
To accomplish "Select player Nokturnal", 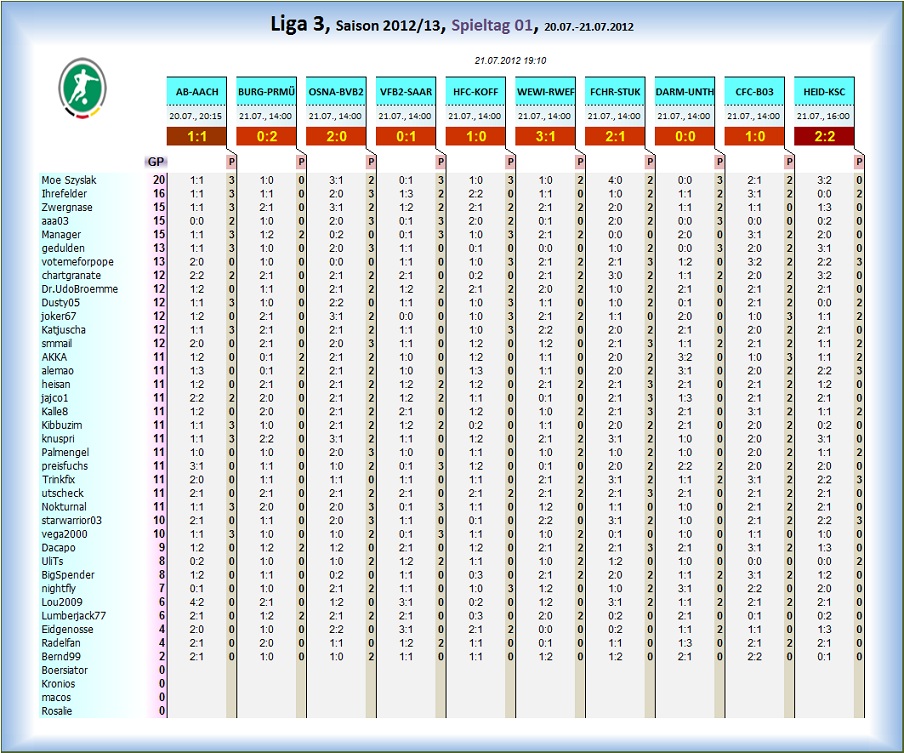I will coord(64,507).
